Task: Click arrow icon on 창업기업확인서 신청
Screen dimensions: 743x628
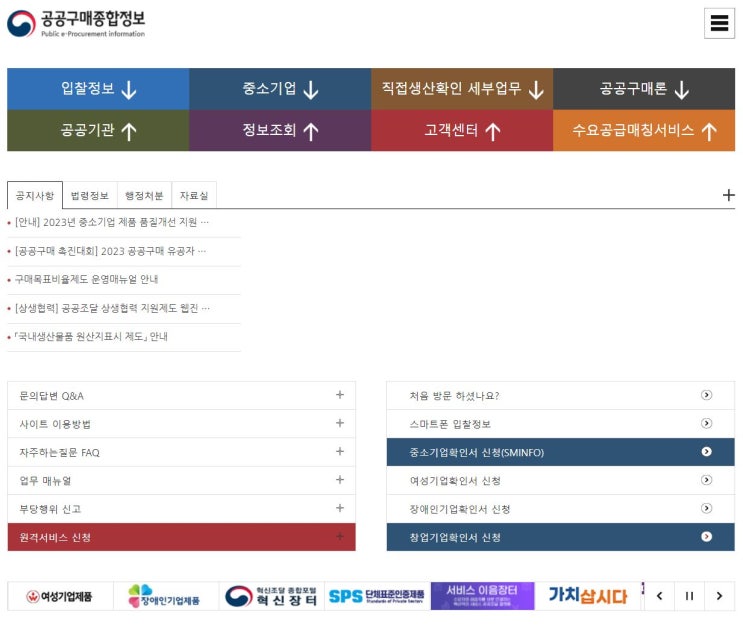Action: tap(706, 537)
